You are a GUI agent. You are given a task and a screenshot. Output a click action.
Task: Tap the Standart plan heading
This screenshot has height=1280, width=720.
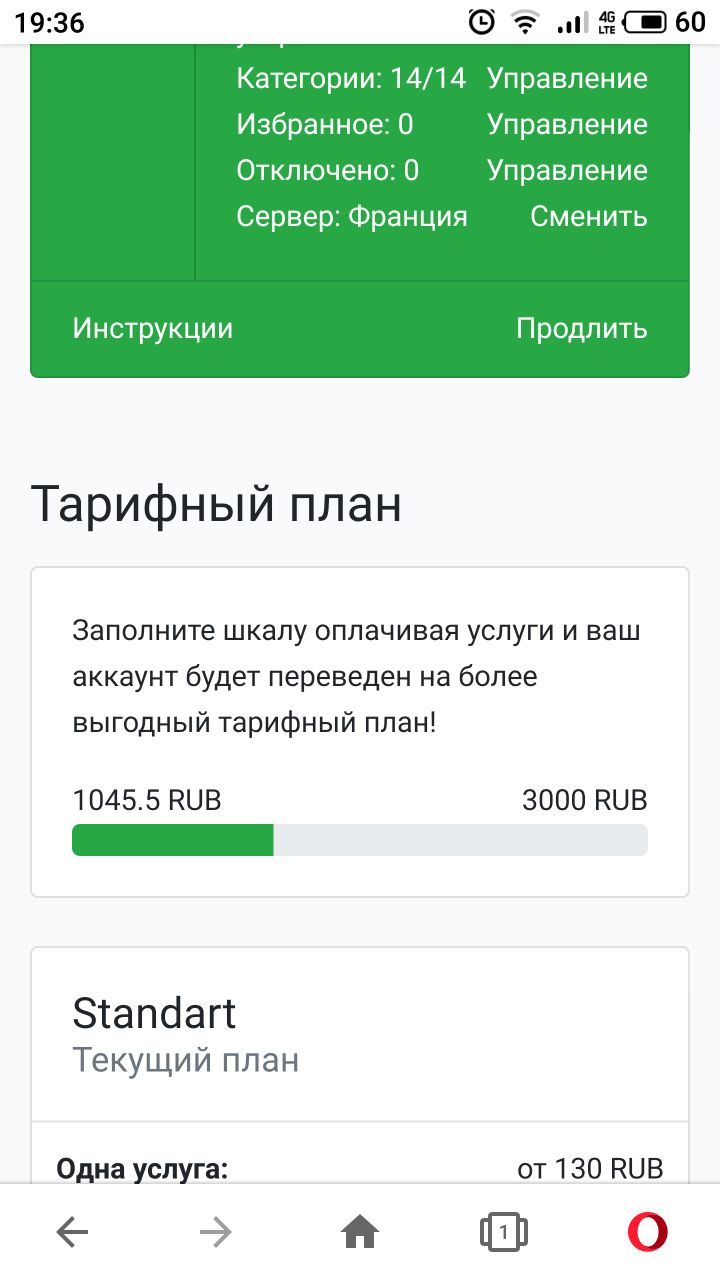154,1013
